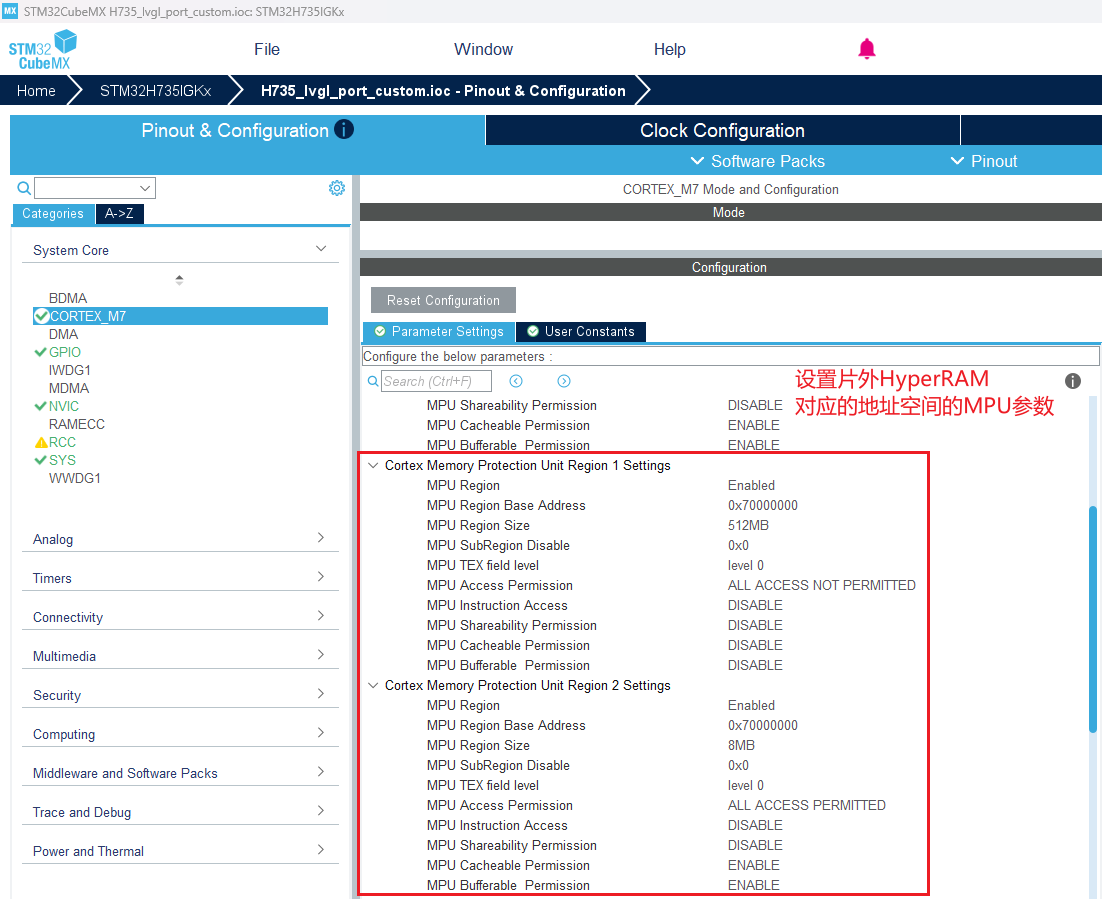Switch to Clock Configuration tab
Screen dimensions: 1102x899
click(x=722, y=130)
